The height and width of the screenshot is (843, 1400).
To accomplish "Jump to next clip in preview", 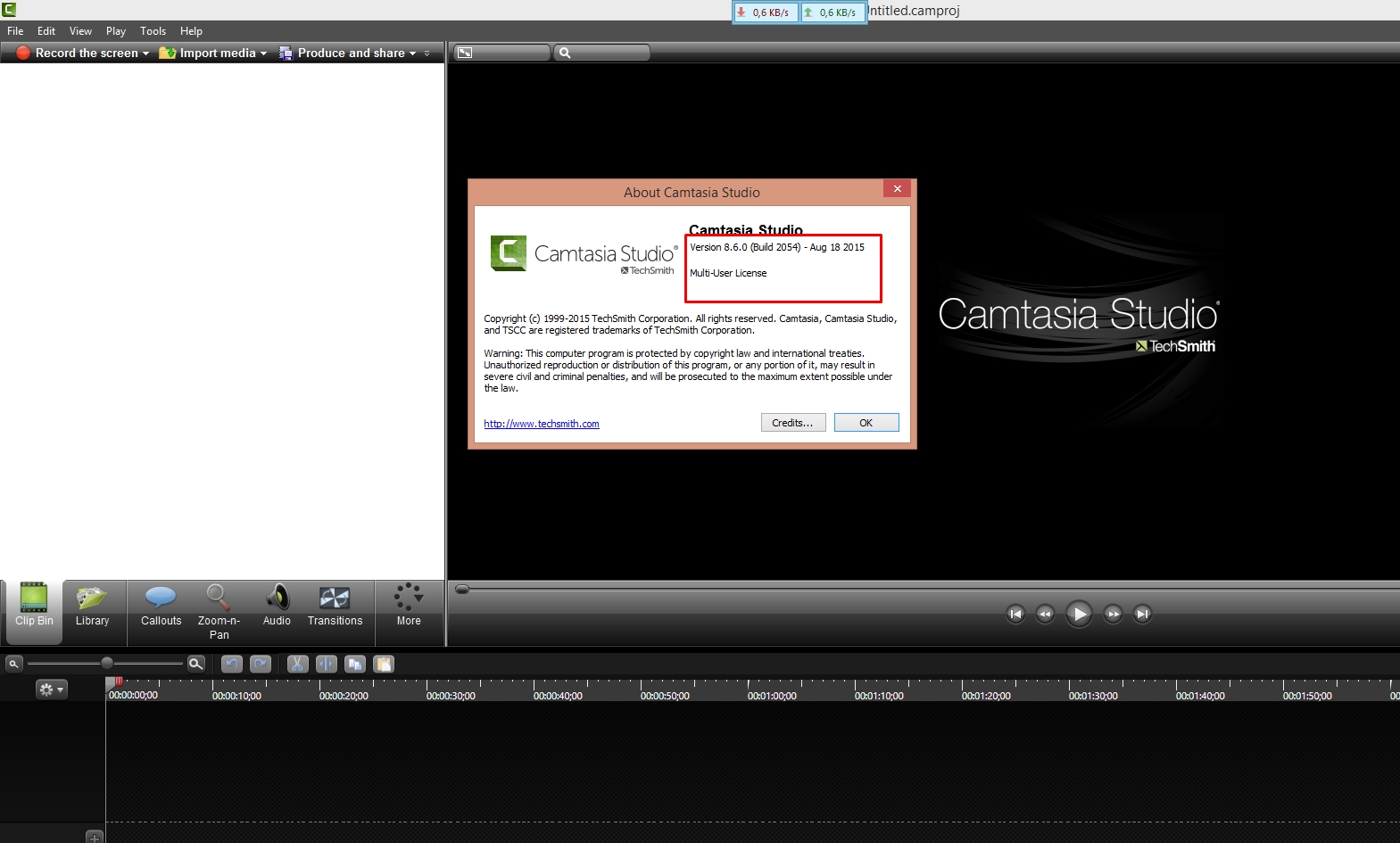I will [1142, 614].
